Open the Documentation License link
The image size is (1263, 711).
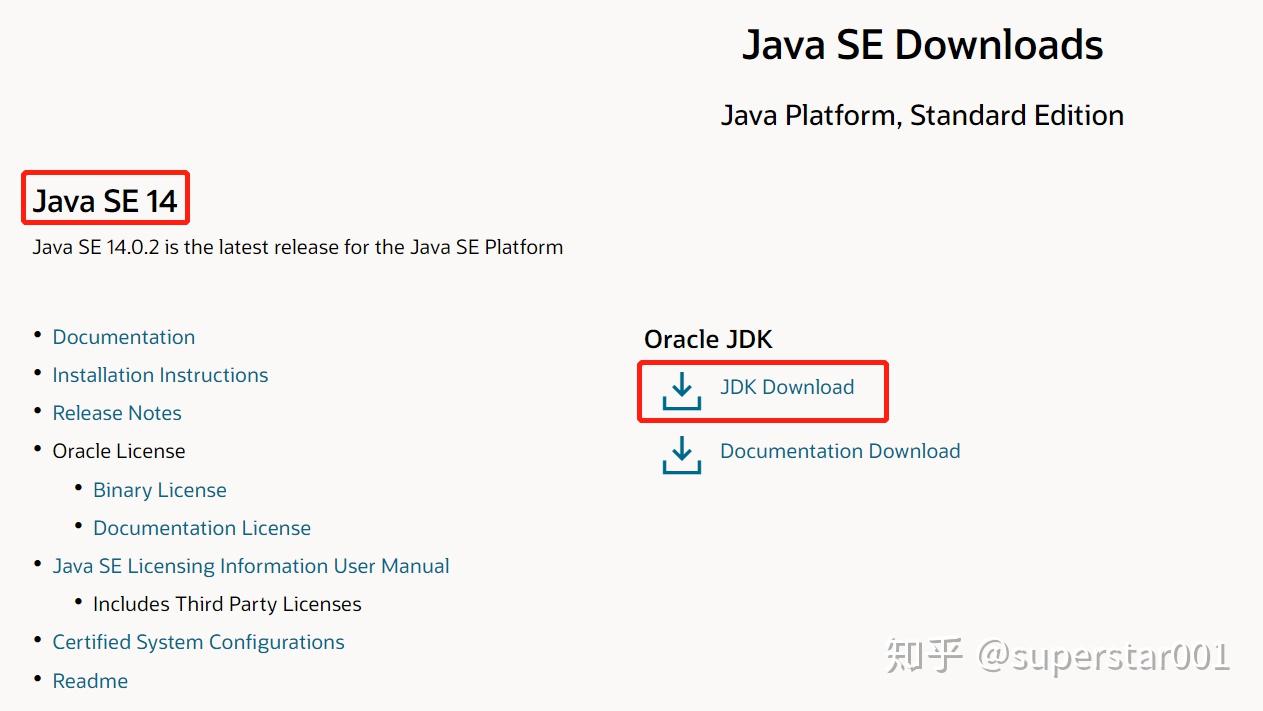click(x=202, y=528)
